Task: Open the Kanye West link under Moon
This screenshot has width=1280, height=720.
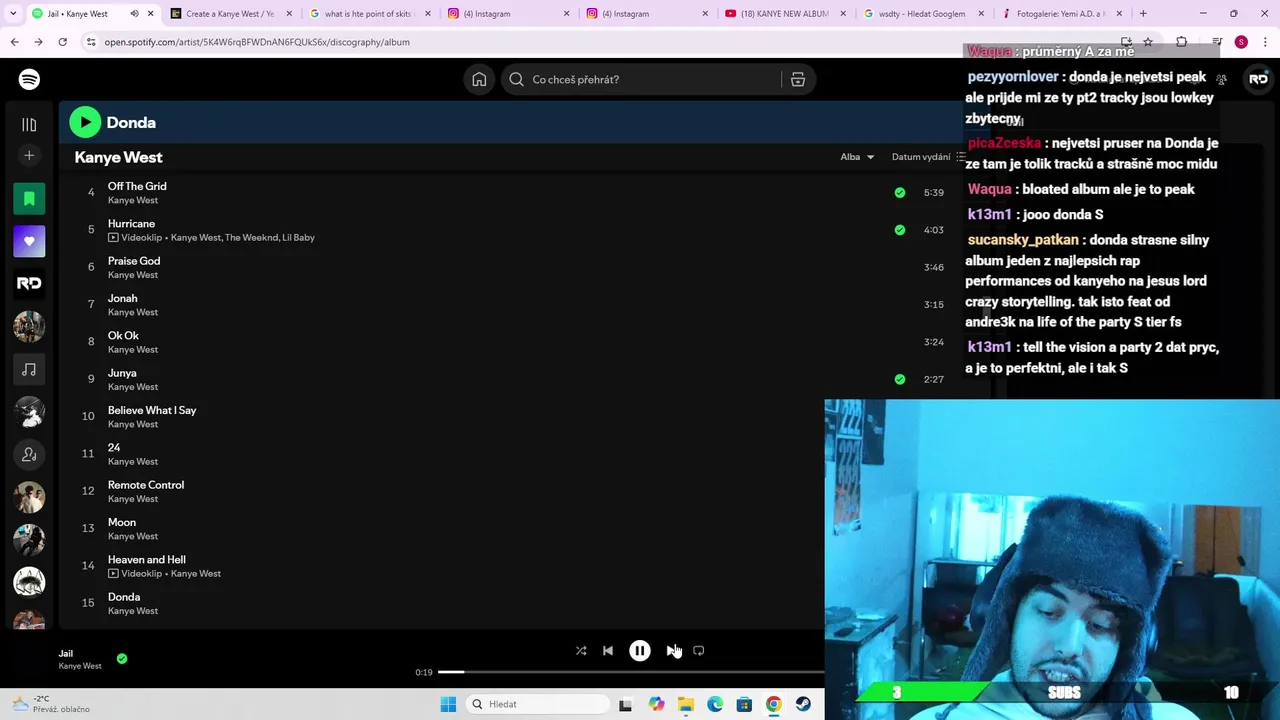Action: [x=133, y=536]
